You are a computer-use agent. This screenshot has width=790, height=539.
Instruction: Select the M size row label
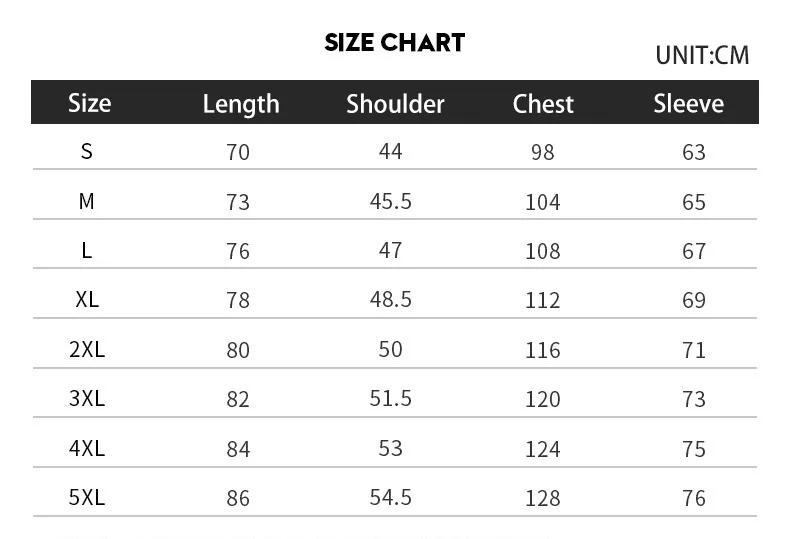87,201
